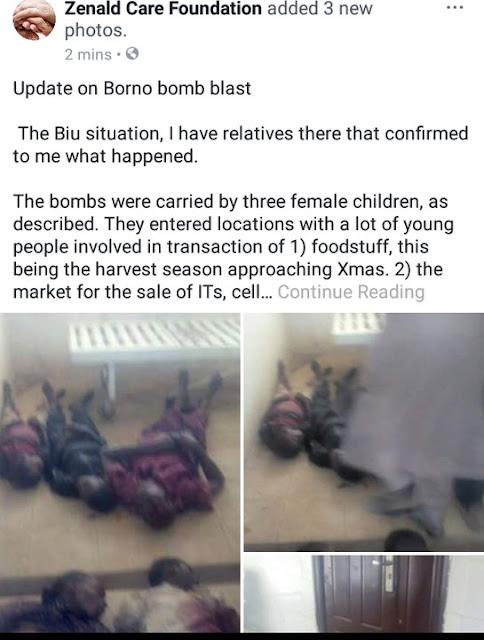Tap the paragraph starting 'The bombs were carried'
This screenshot has height=640, width=484.
click(233, 247)
